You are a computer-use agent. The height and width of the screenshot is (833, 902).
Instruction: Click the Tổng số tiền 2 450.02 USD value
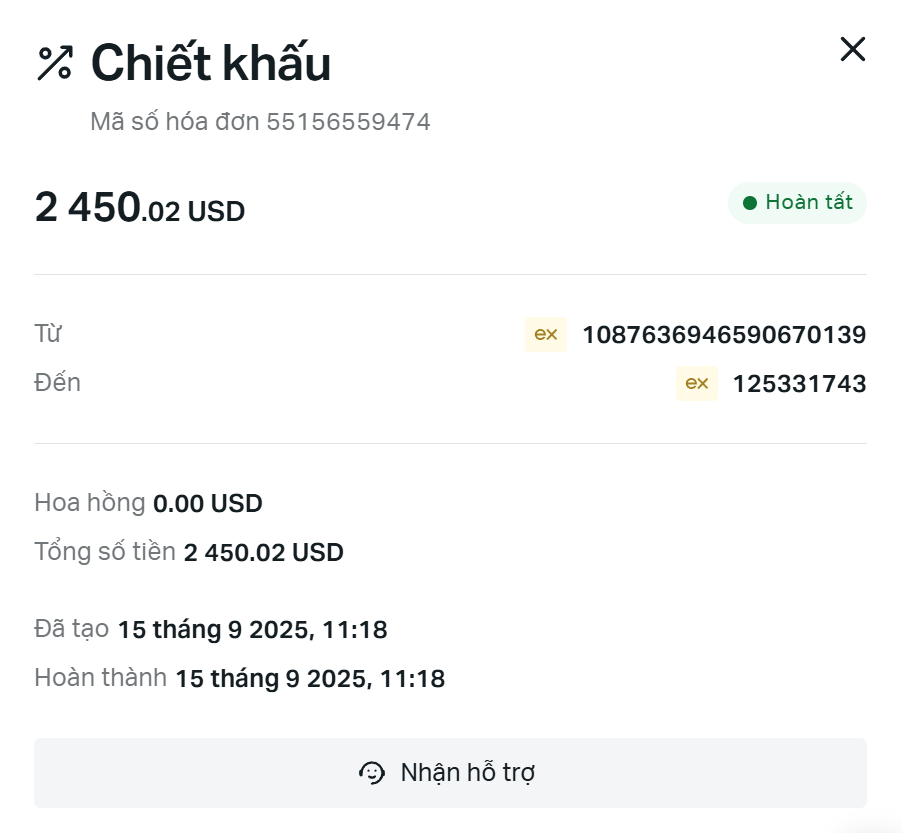coord(263,552)
